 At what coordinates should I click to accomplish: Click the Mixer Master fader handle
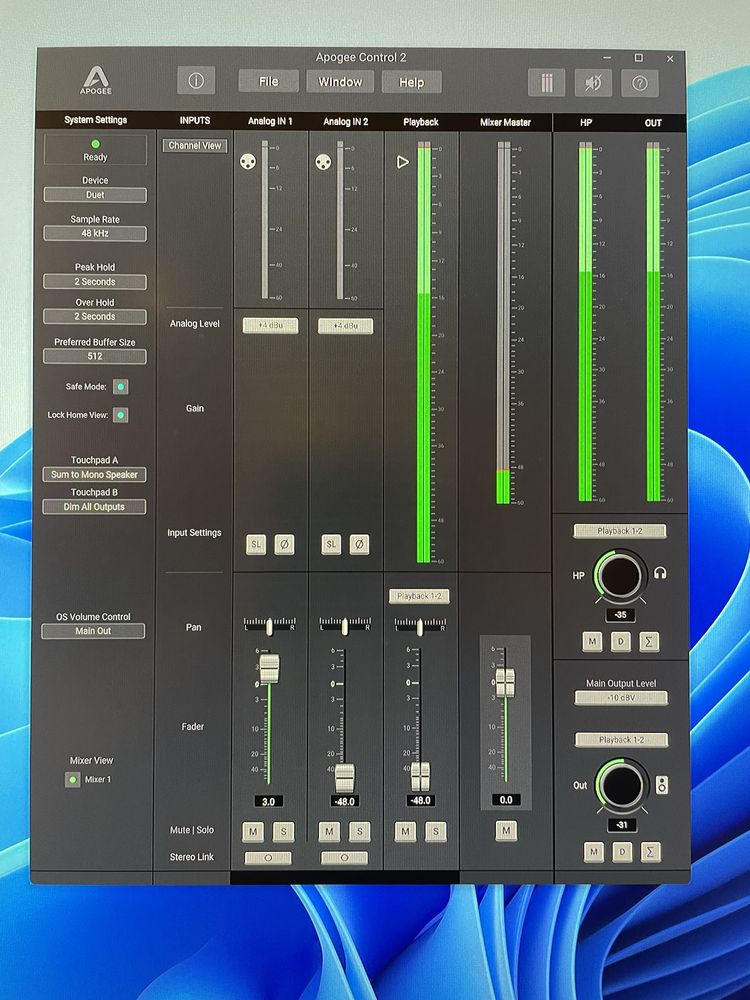[505, 682]
